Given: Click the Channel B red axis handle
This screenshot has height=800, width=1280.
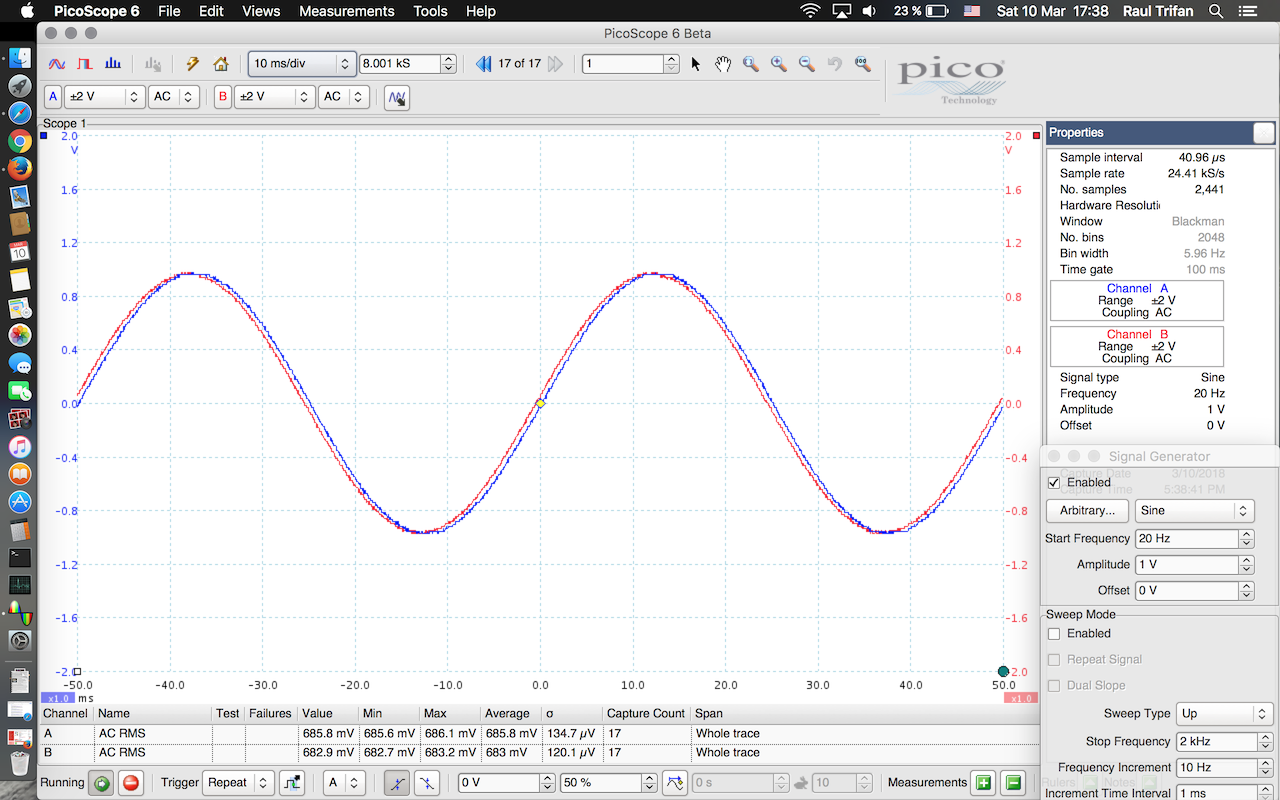Looking at the screenshot, I should click(x=1036, y=135).
